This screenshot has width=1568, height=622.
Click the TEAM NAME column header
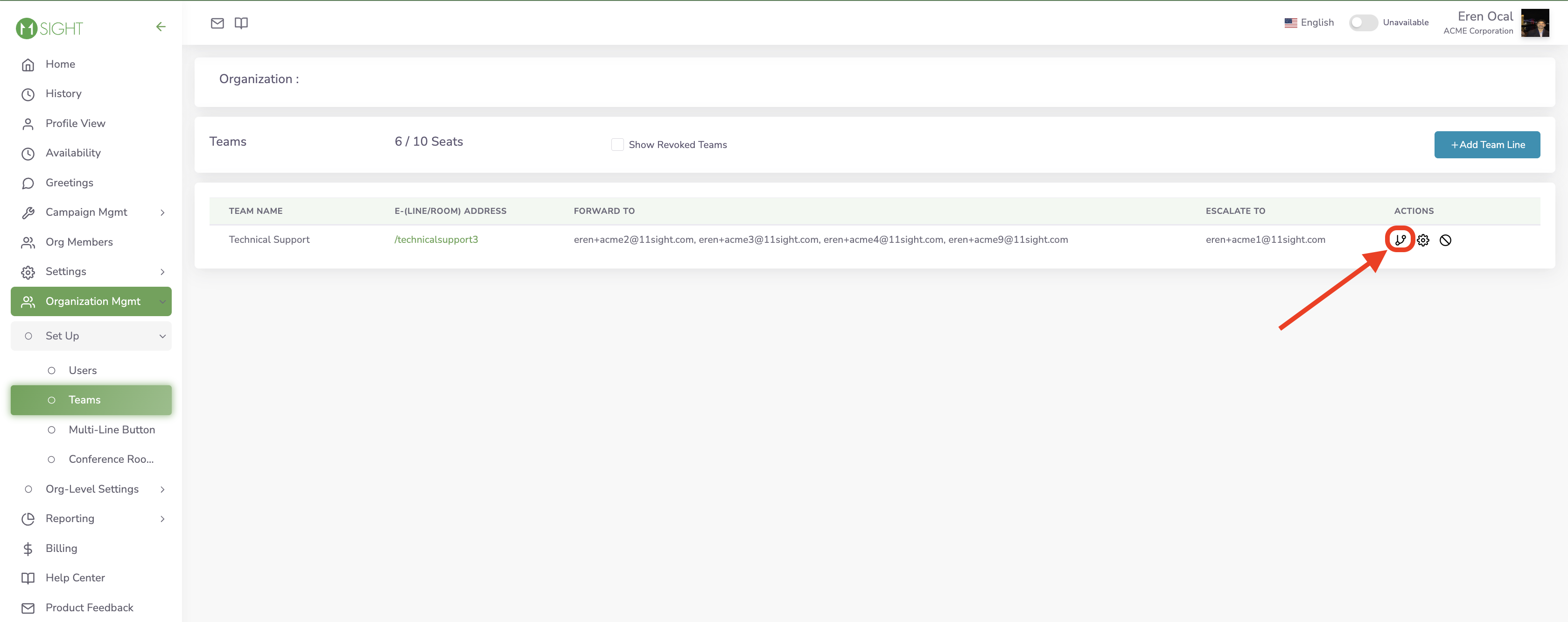click(256, 211)
